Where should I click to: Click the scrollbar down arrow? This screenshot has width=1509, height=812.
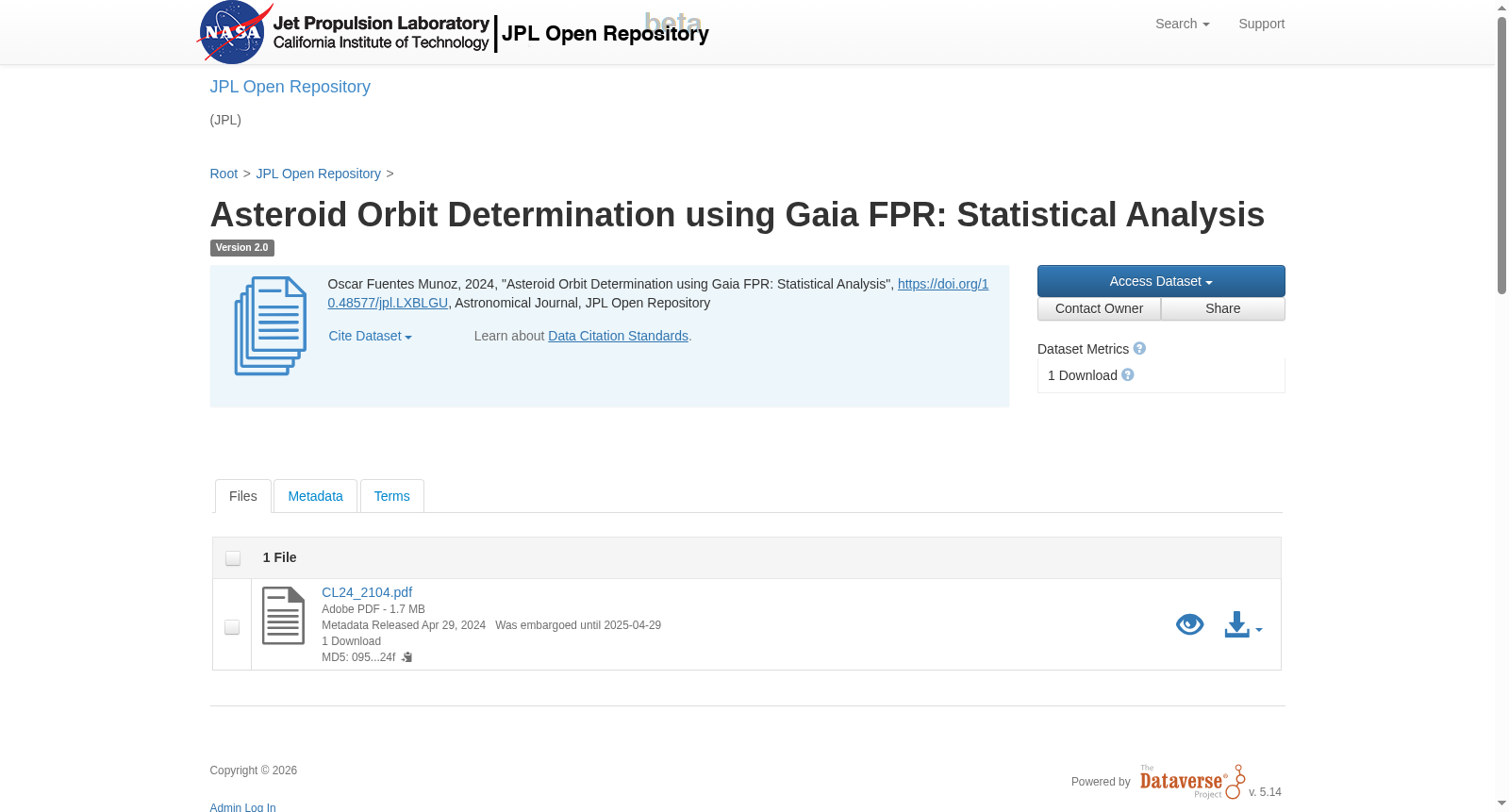1501,804
